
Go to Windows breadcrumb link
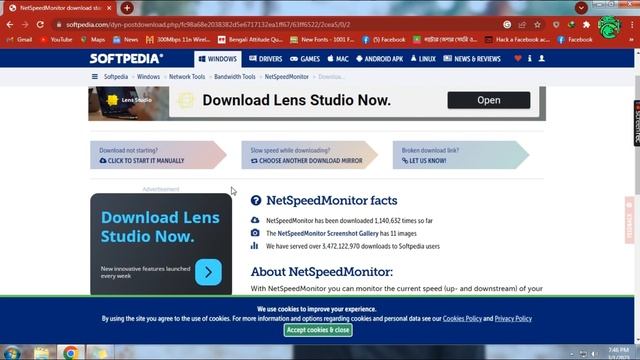click(148, 77)
